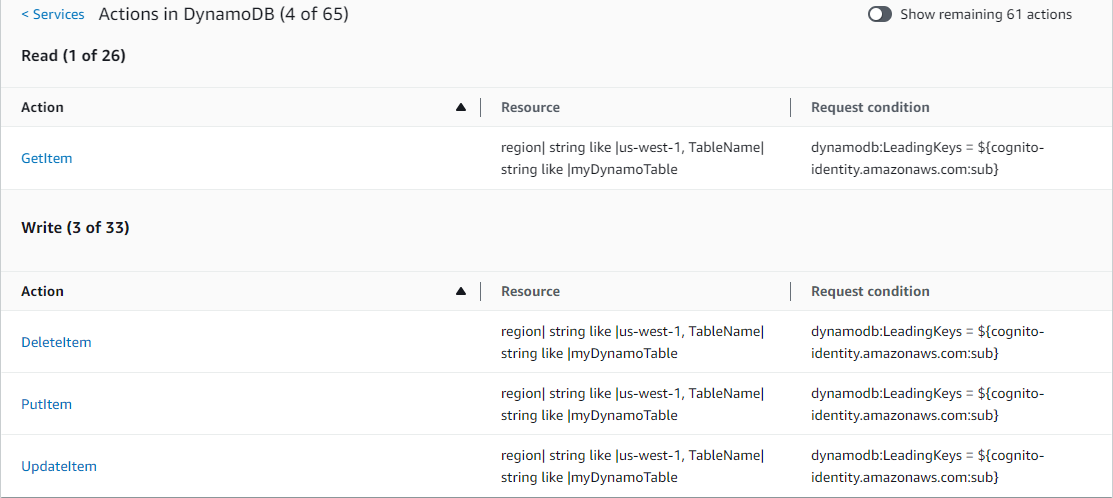The image size is (1113, 498).
Task: Click the Read (1 of 26) section heading
Action: point(73,55)
